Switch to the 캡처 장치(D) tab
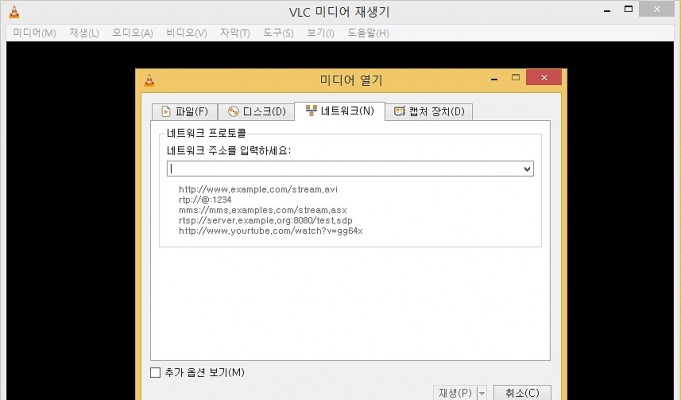 (429, 112)
